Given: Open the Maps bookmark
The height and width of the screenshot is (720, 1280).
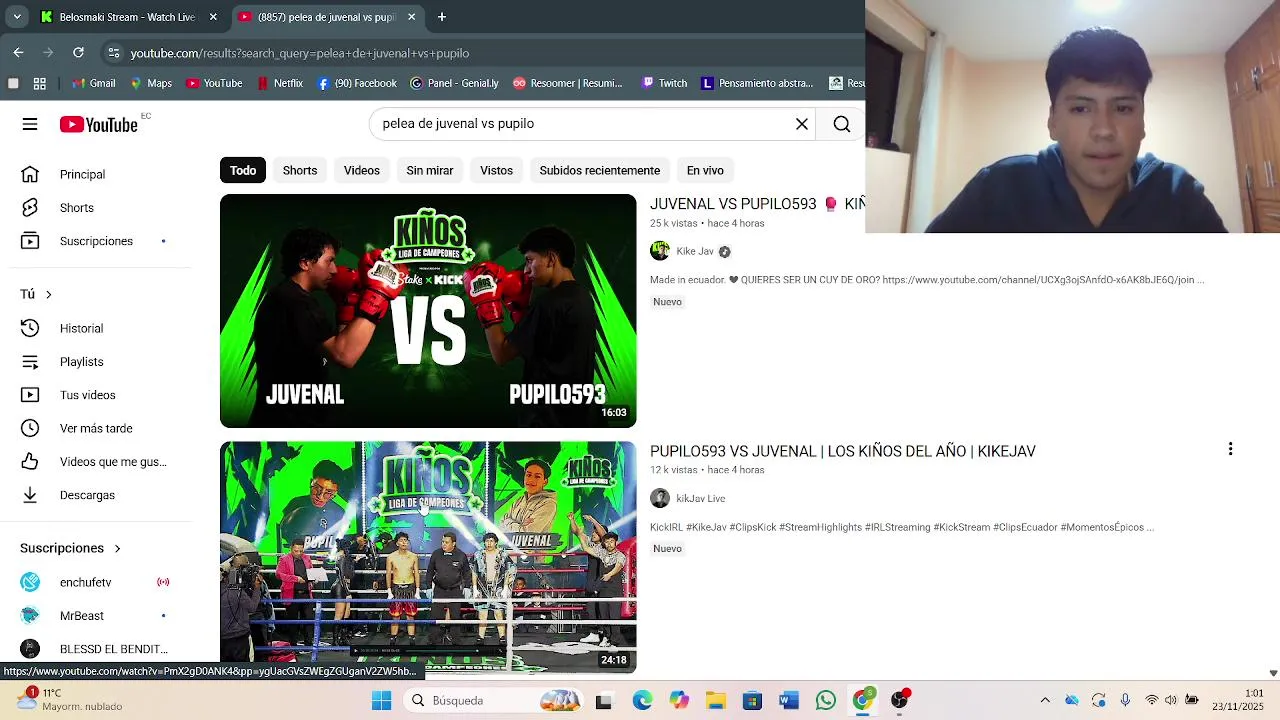Looking at the screenshot, I should pos(151,83).
